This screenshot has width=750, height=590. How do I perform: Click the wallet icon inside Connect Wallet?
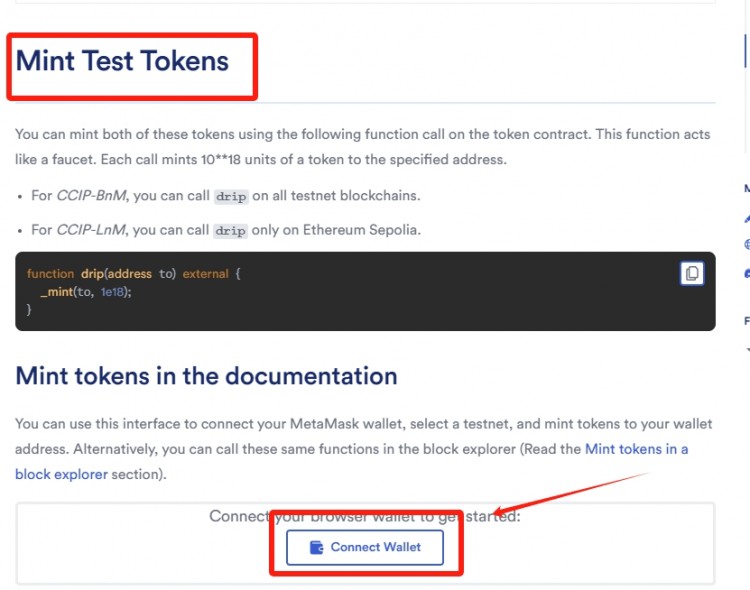316,547
